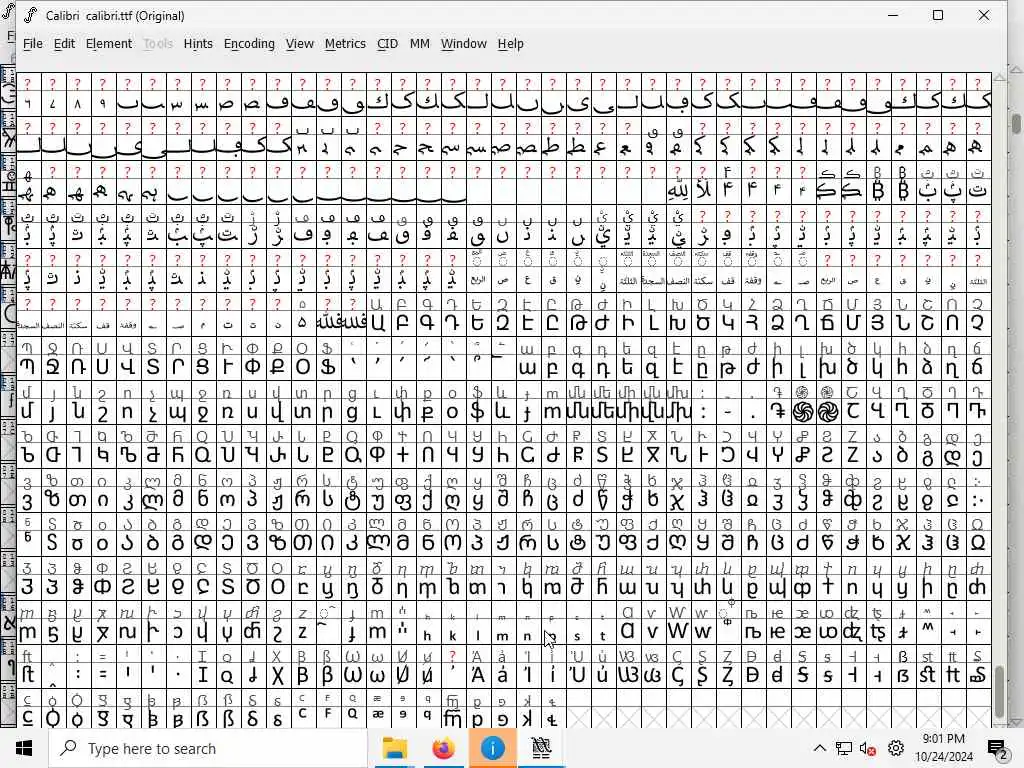Viewport: 1024px width, 768px height.
Task: Open the Element menu
Action: [108, 44]
